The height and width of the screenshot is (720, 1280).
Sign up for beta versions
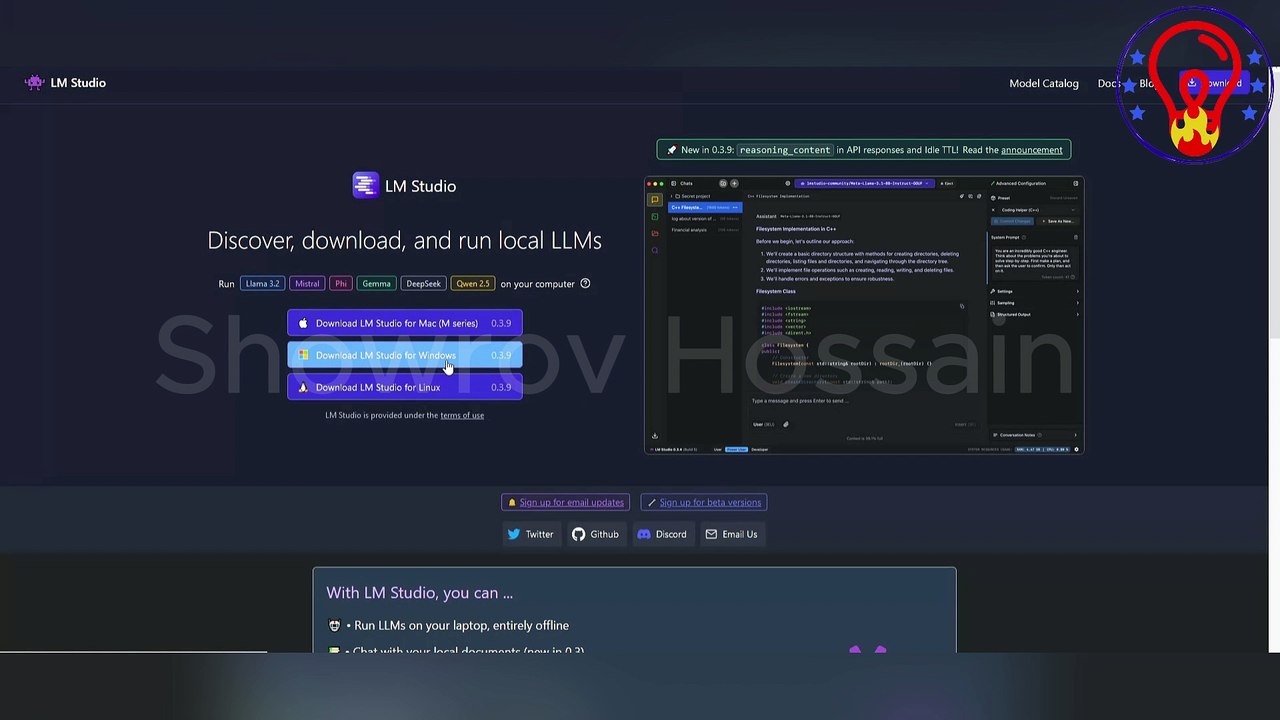tap(704, 503)
